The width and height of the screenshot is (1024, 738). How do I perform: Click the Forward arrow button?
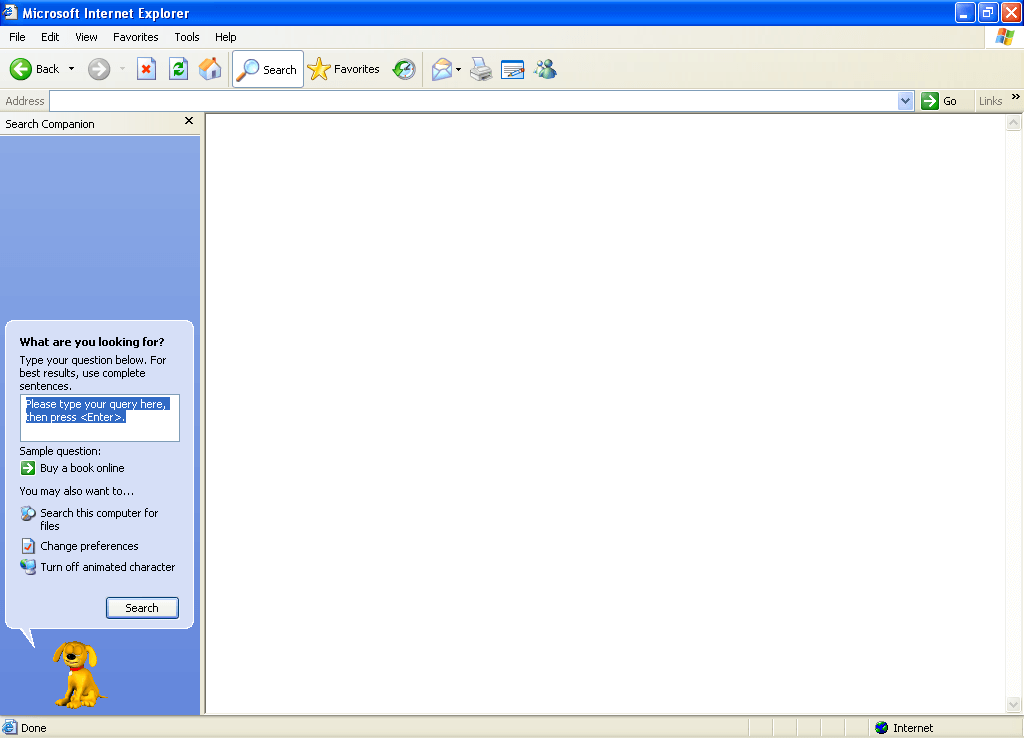[99, 69]
